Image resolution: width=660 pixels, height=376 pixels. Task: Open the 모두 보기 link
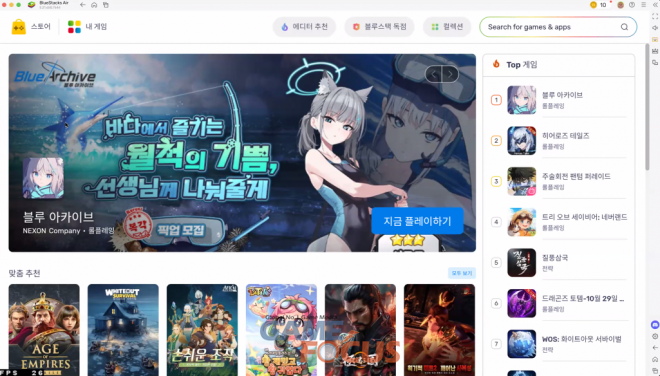click(462, 273)
